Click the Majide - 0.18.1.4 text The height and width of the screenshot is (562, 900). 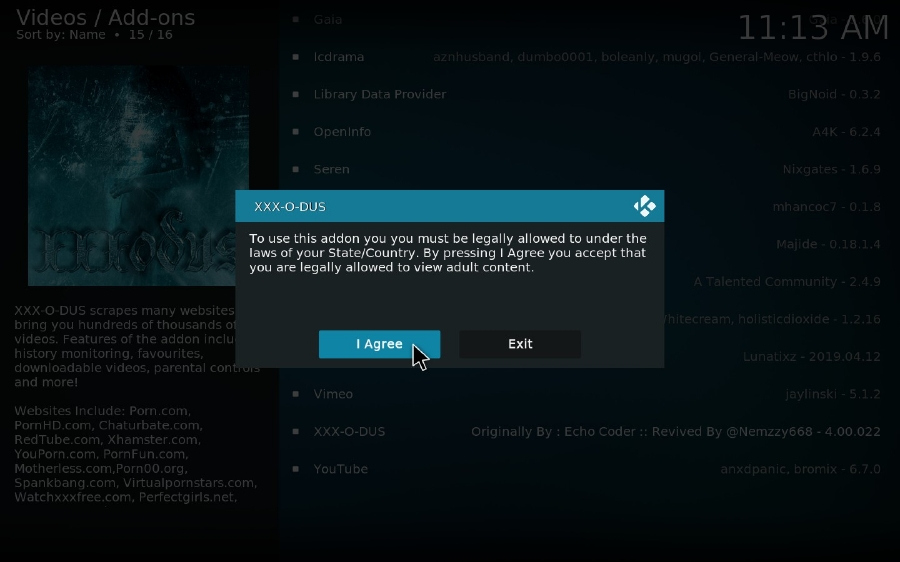click(828, 244)
